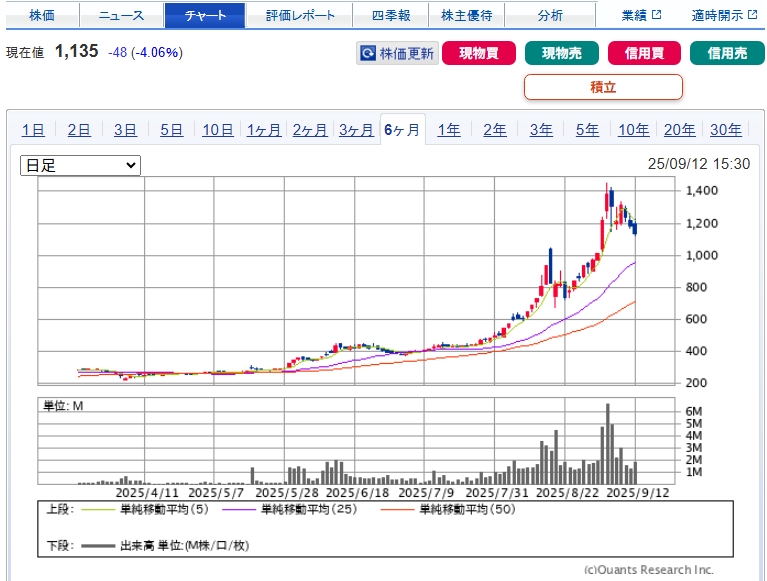The height and width of the screenshot is (581, 767).
Task: Click the 1,400 price axis label
Action: [x=701, y=190]
